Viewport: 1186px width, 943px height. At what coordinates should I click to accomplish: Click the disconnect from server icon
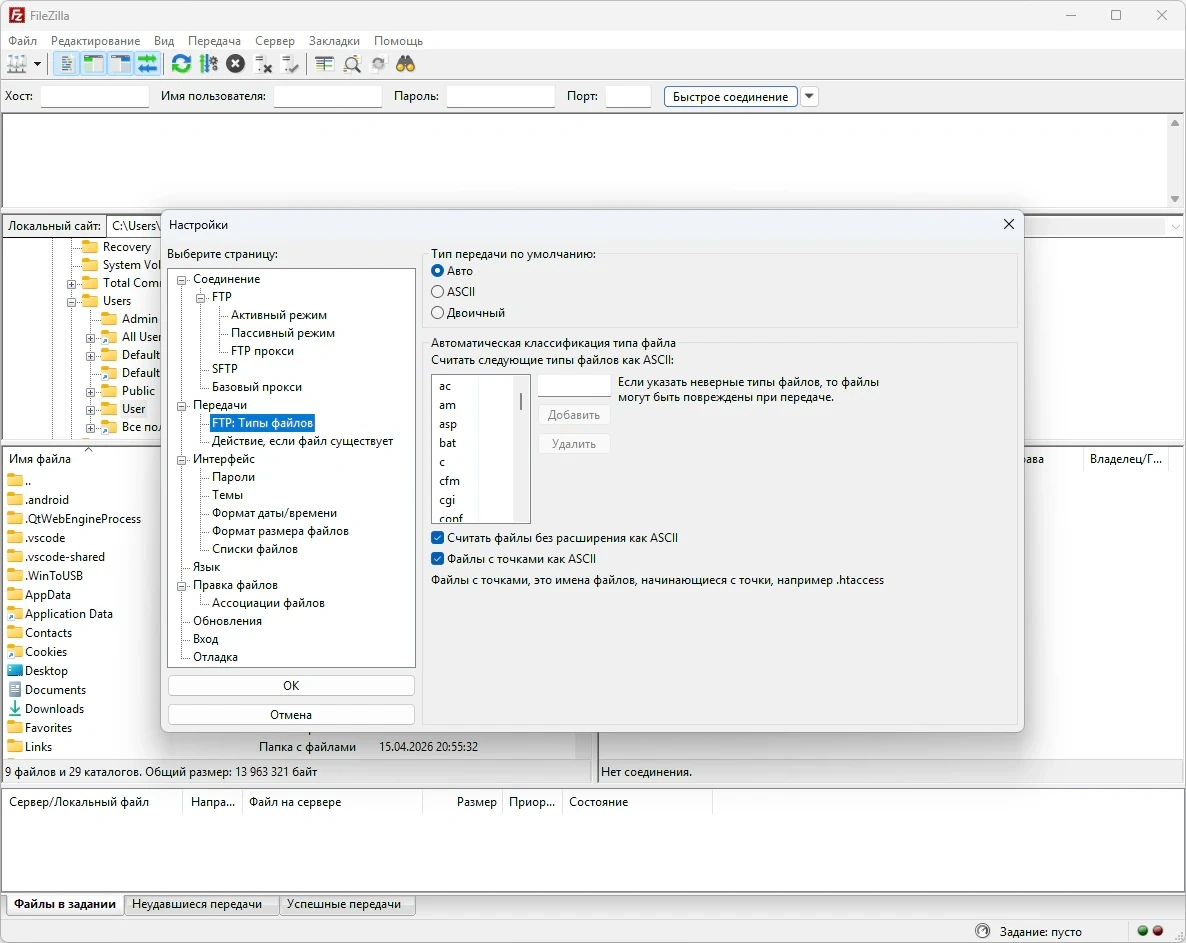point(263,64)
